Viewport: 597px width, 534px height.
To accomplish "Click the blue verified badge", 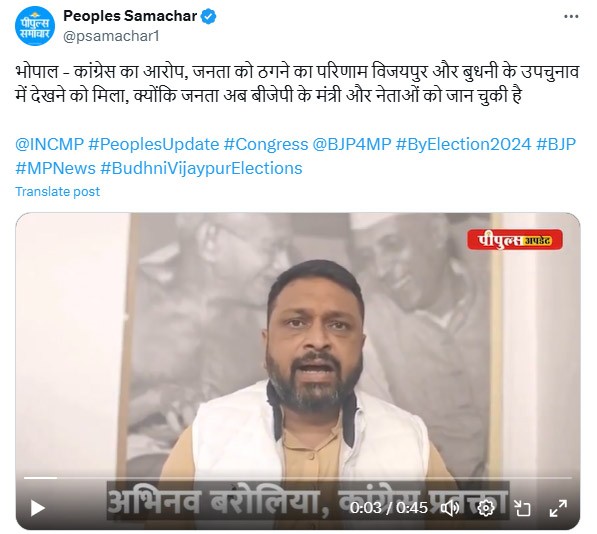I will click(x=208, y=16).
